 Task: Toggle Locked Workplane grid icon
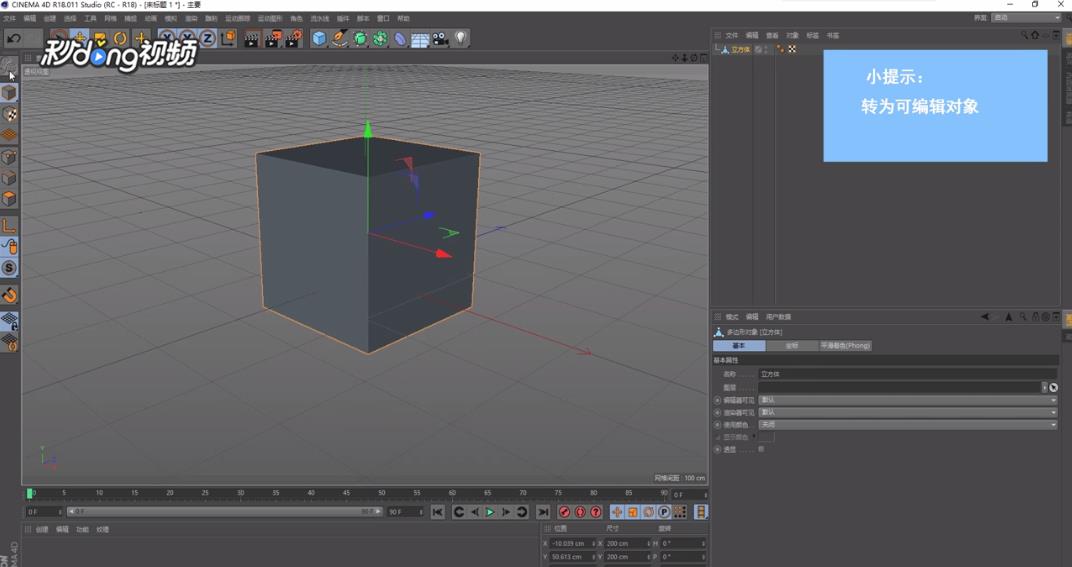click(x=9, y=321)
